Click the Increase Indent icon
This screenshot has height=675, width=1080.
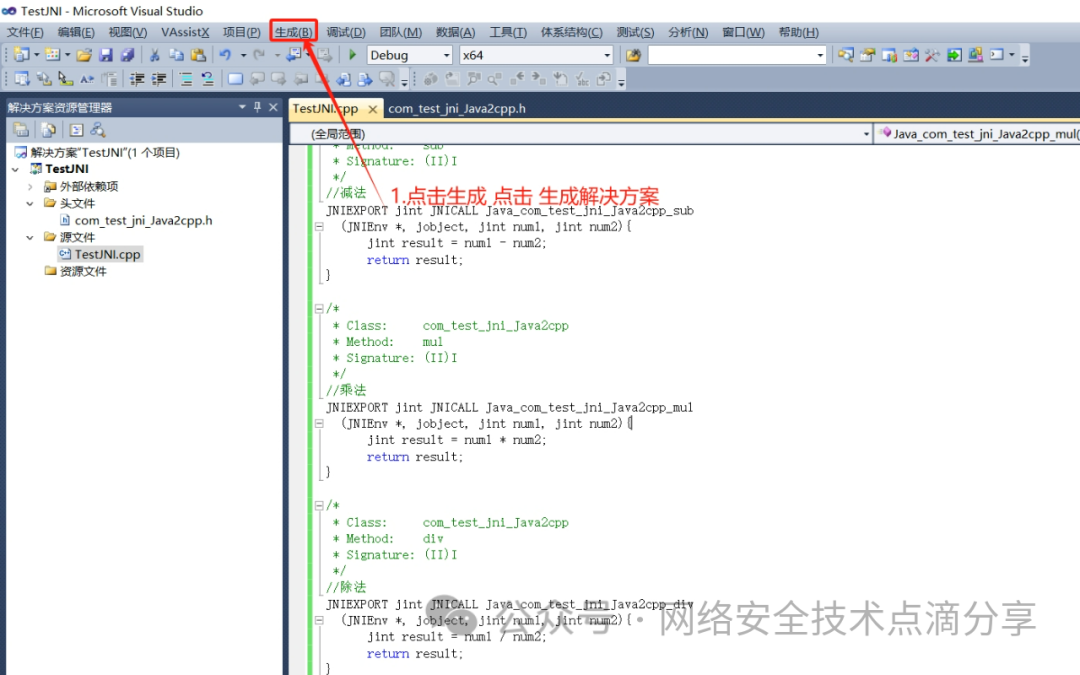pos(159,79)
